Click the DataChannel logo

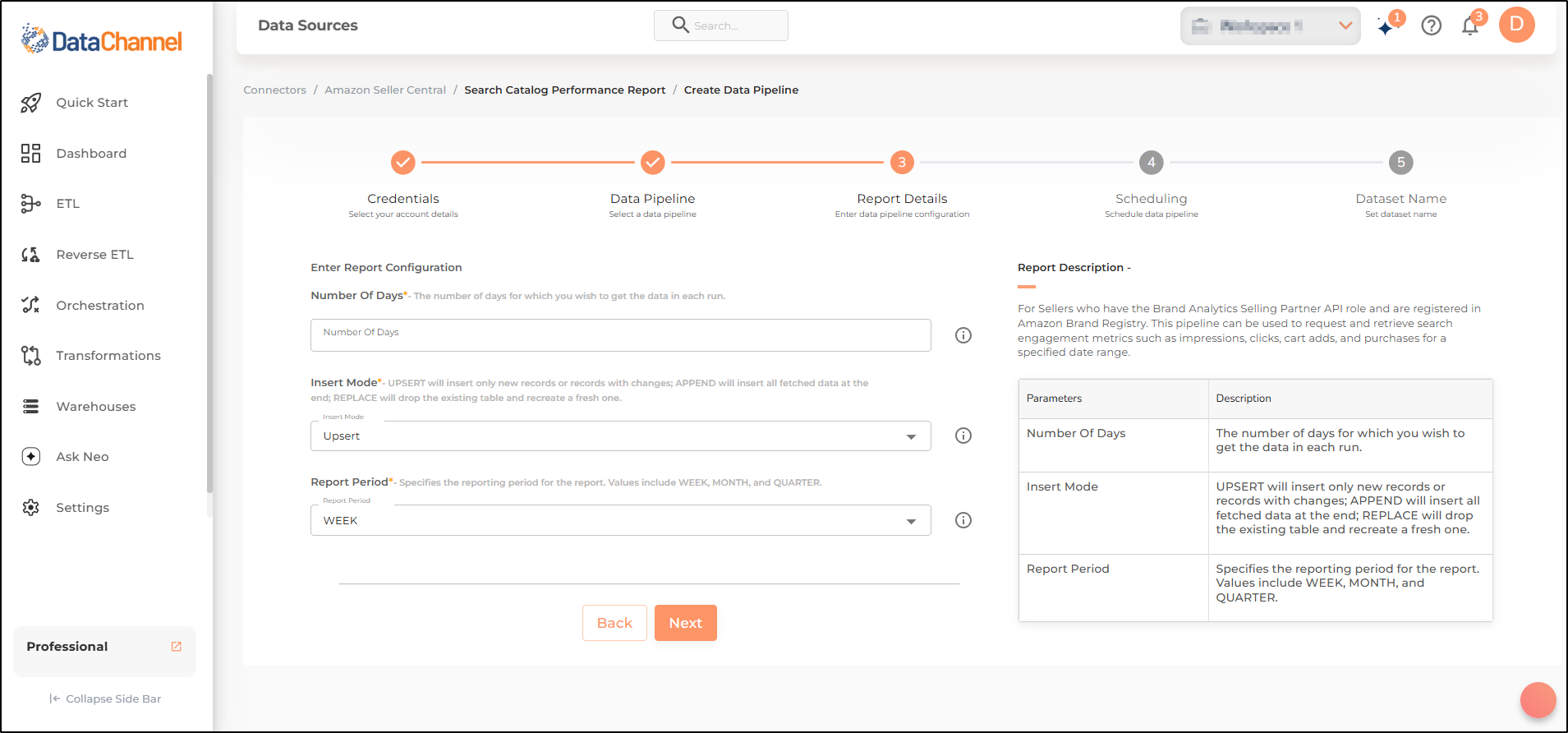coord(101,39)
